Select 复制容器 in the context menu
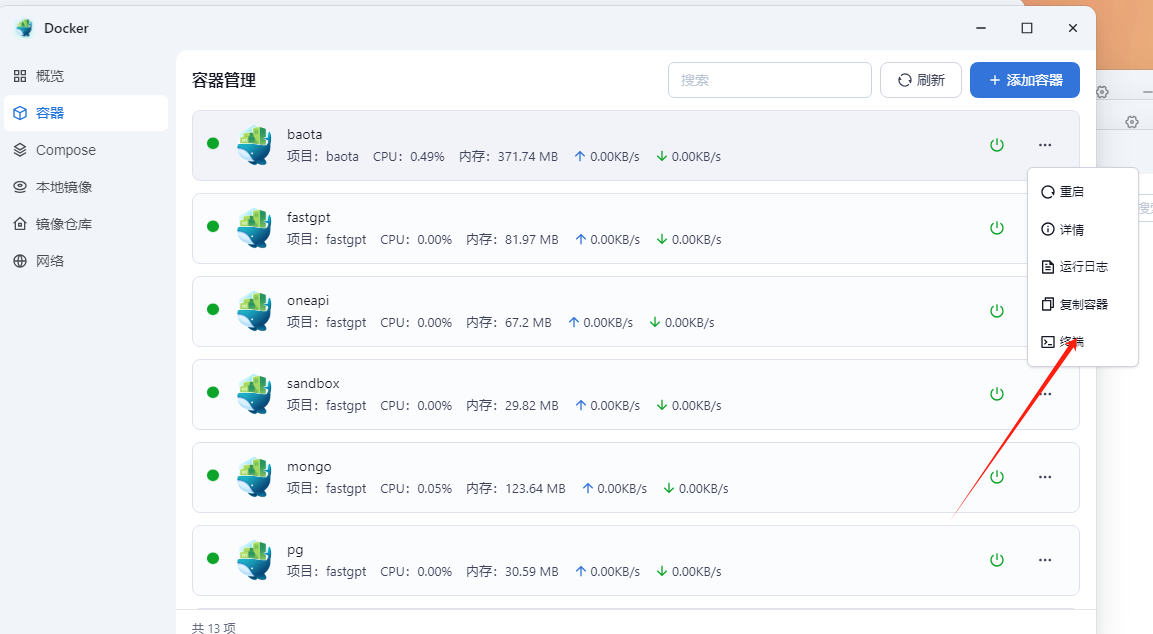Viewport: 1153px width, 634px height. pyautogui.click(x=1082, y=304)
